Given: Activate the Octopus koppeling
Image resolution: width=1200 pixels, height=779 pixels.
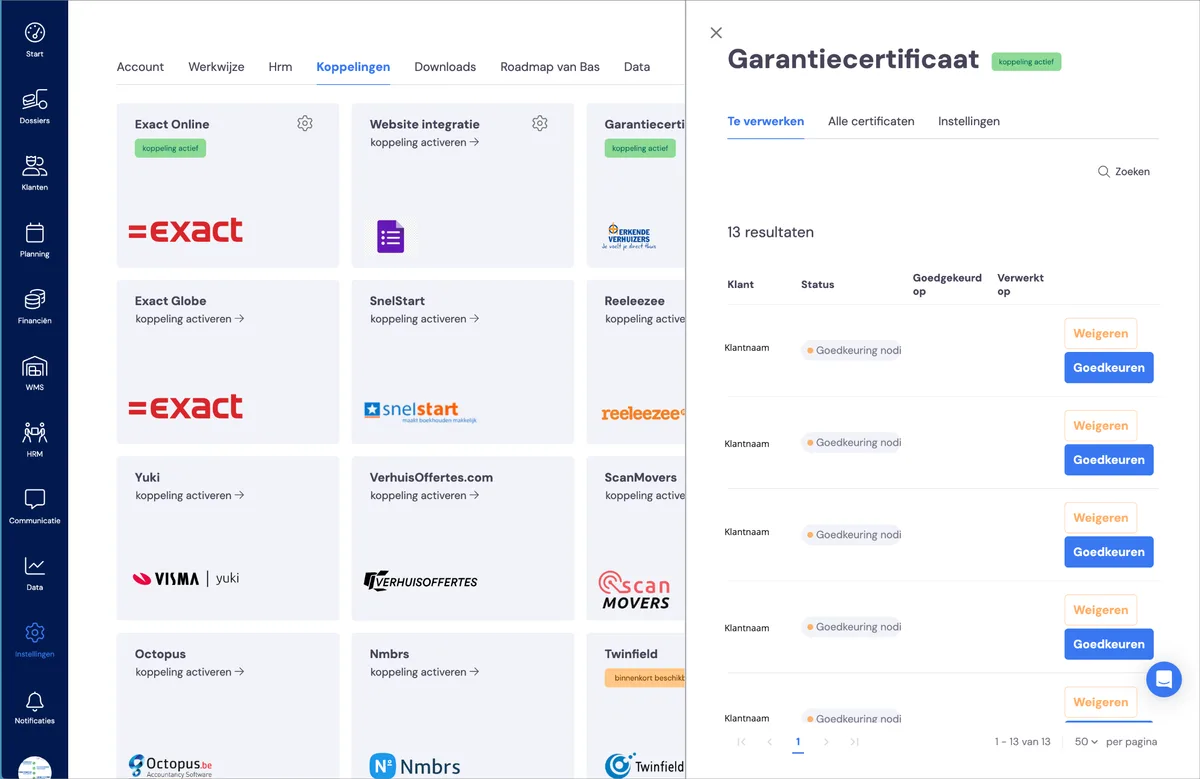Looking at the screenshot, I should tap(190, 672).
